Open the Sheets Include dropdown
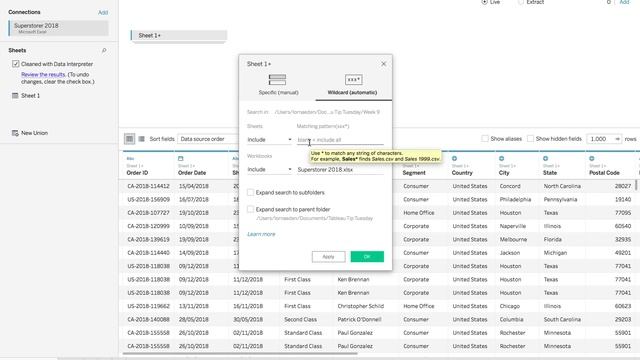 click(269, 140)
